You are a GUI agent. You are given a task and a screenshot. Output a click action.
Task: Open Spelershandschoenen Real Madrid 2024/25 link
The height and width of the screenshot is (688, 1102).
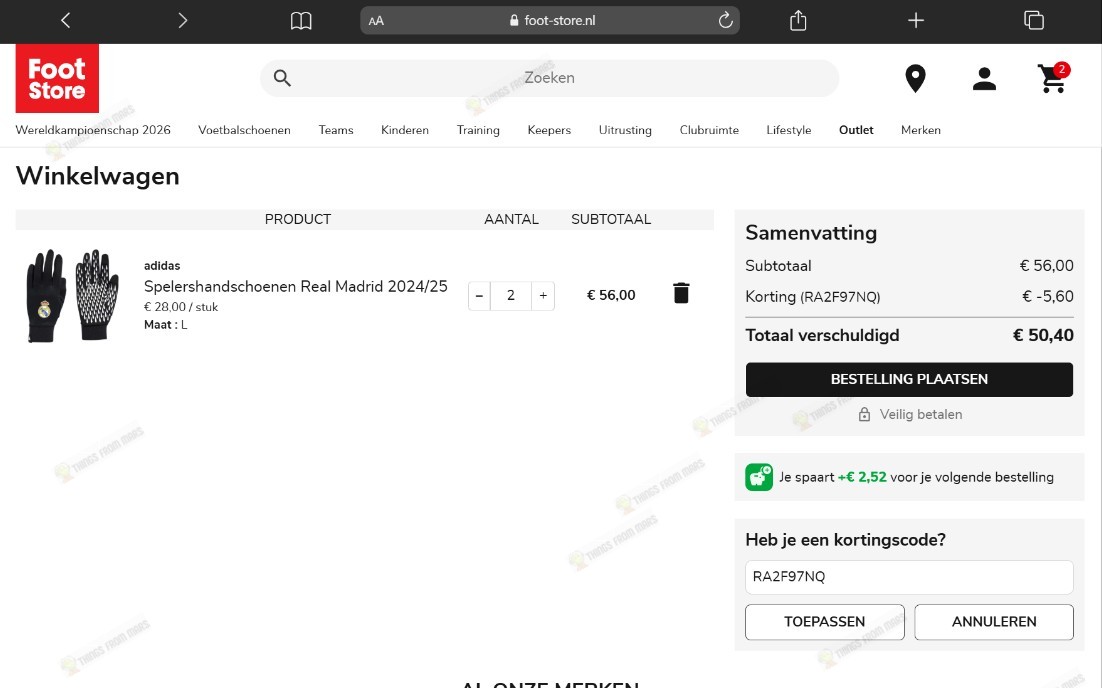pos(295,287)
